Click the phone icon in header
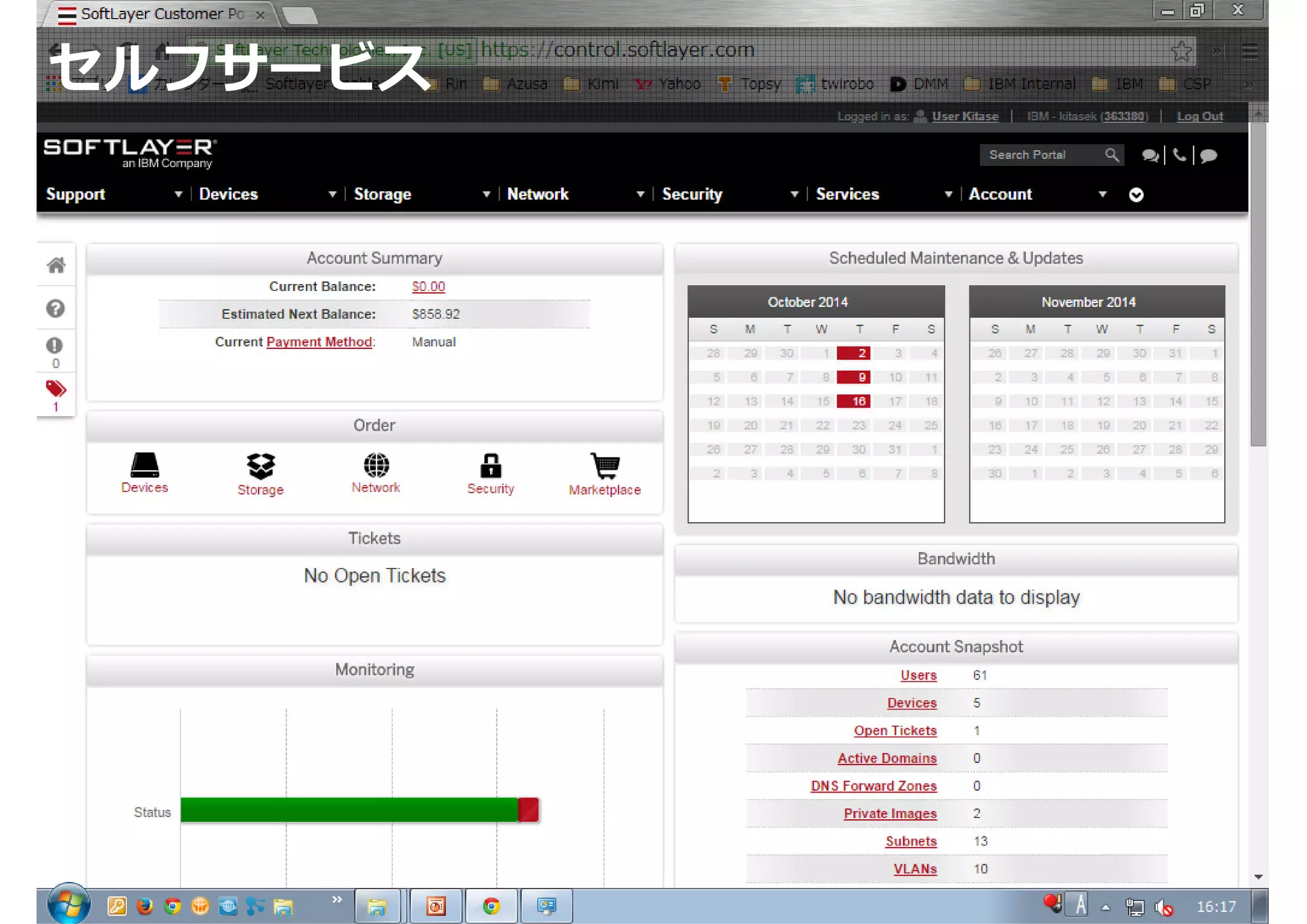The width and height of the screenshot is (1307, 924). pos(1179,155)
